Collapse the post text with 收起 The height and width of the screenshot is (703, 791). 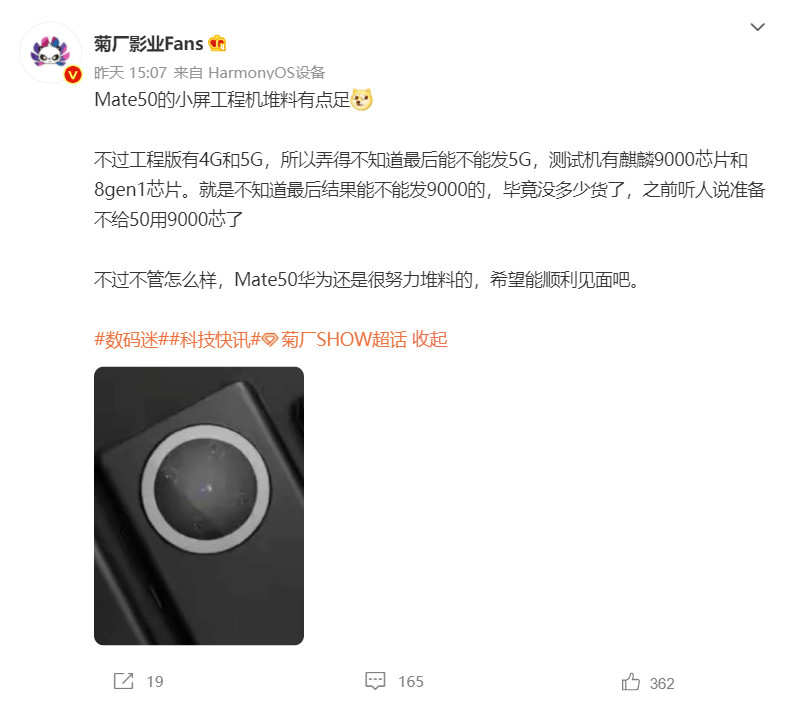tap(429, 340)
